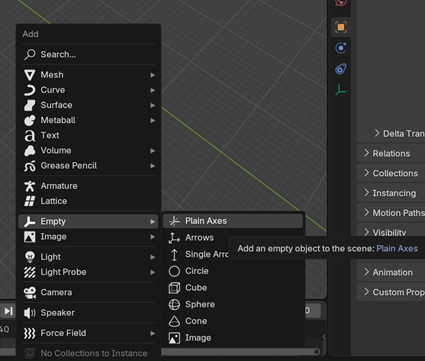Screen dimensions: 425x361
Task: Click the Metaball icon
Action: pyautogui.click(x=30, y=120)
